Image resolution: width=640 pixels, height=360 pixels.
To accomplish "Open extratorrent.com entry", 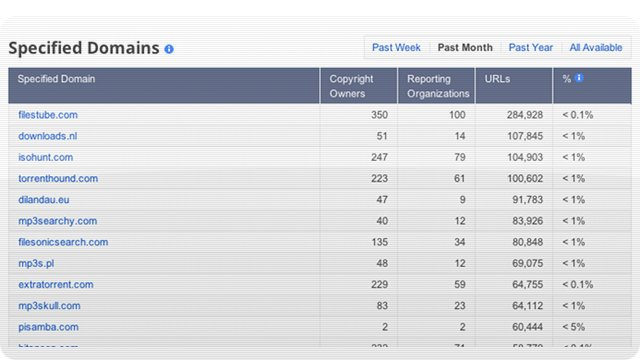I will tap(56, 284).
